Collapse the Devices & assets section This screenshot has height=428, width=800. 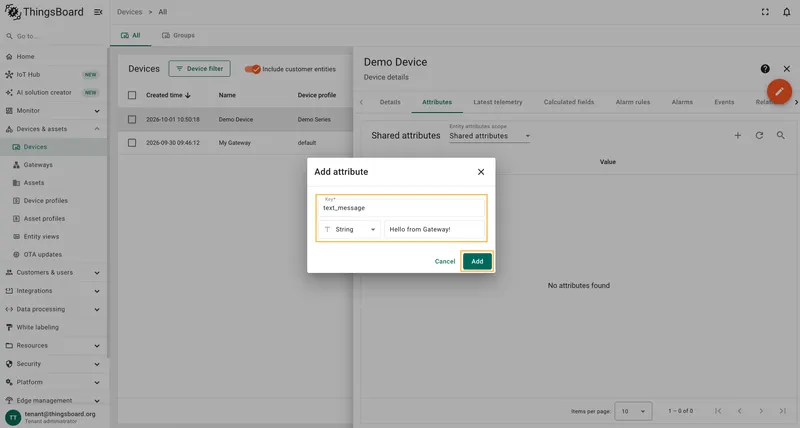54,129
